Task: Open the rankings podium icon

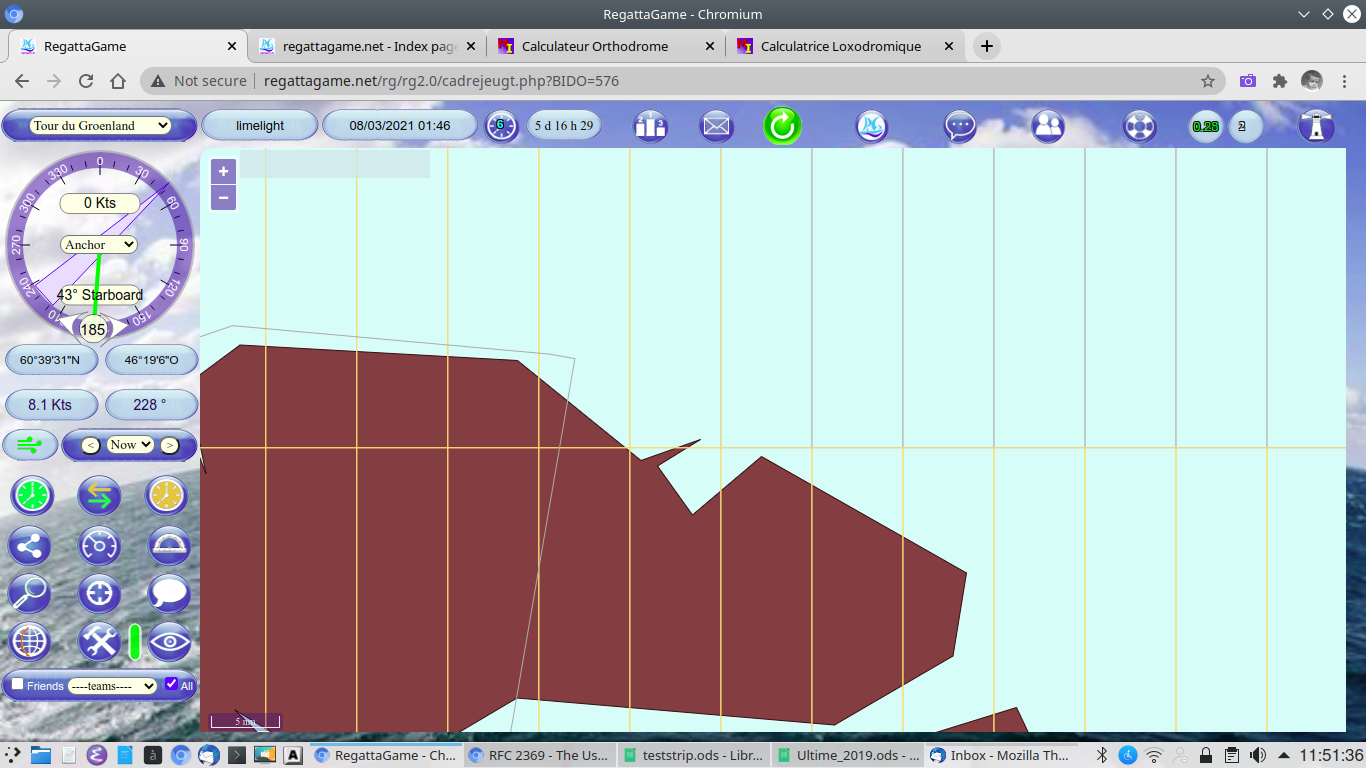Action: pyautogui.click(x=651, y=126)
